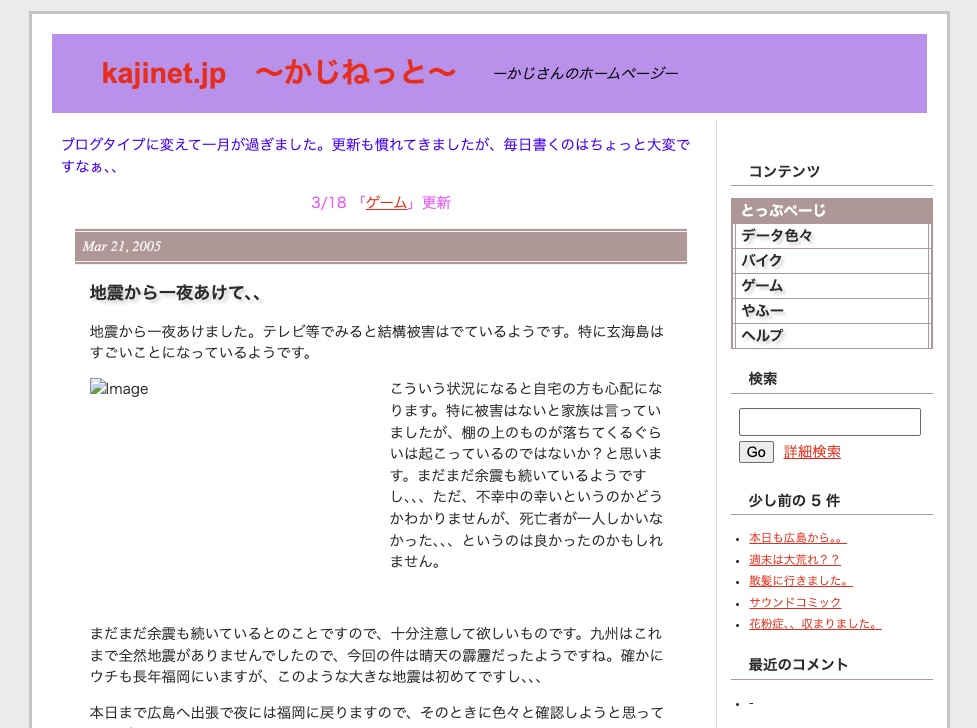This screenshot has height=728, width=977.
Task: Click the Mar 21, 2005 date bar
Action: click(380, 247)
